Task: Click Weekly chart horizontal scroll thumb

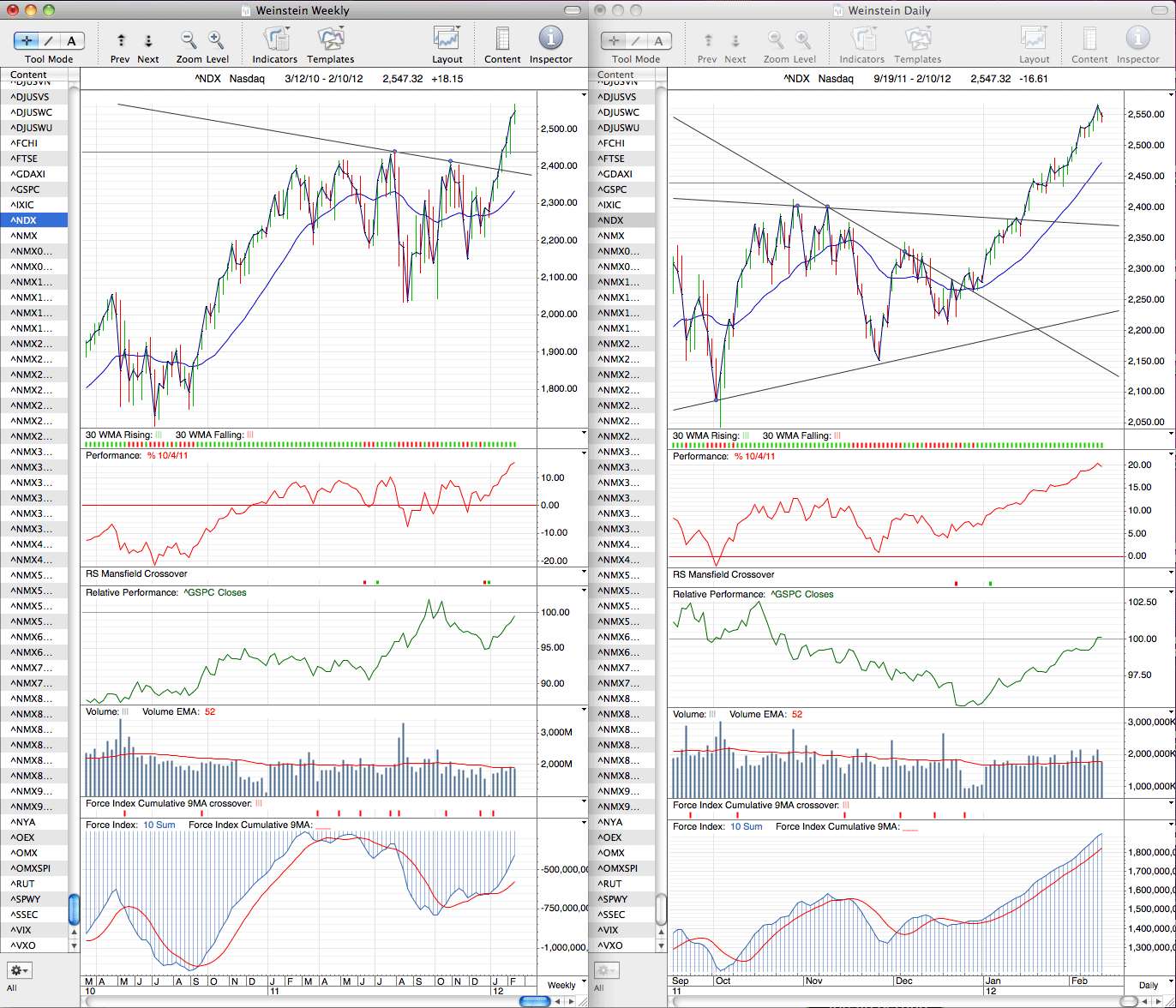Action: 535,1001
